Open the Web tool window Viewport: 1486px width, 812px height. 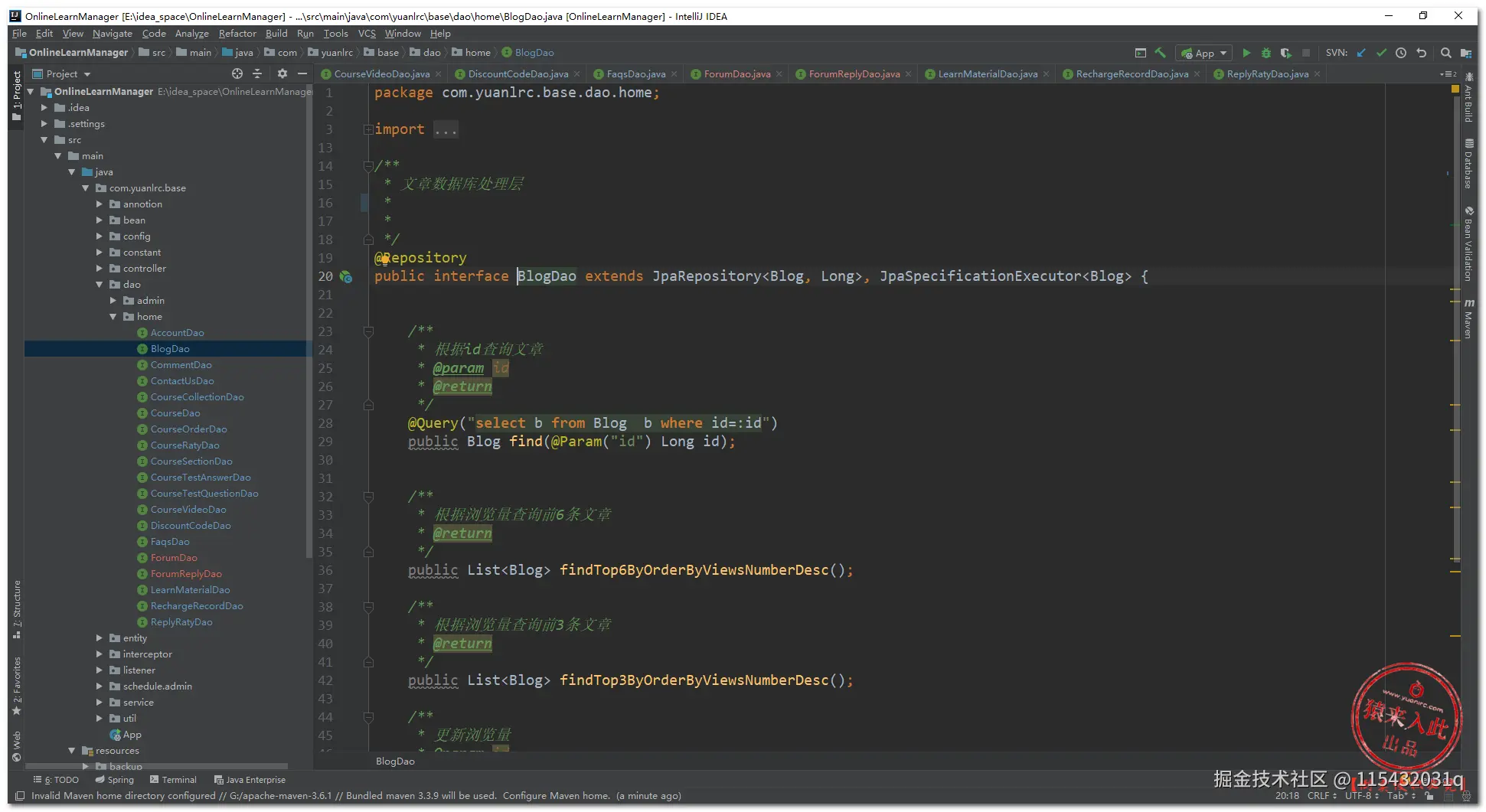(x=17, y=747)
